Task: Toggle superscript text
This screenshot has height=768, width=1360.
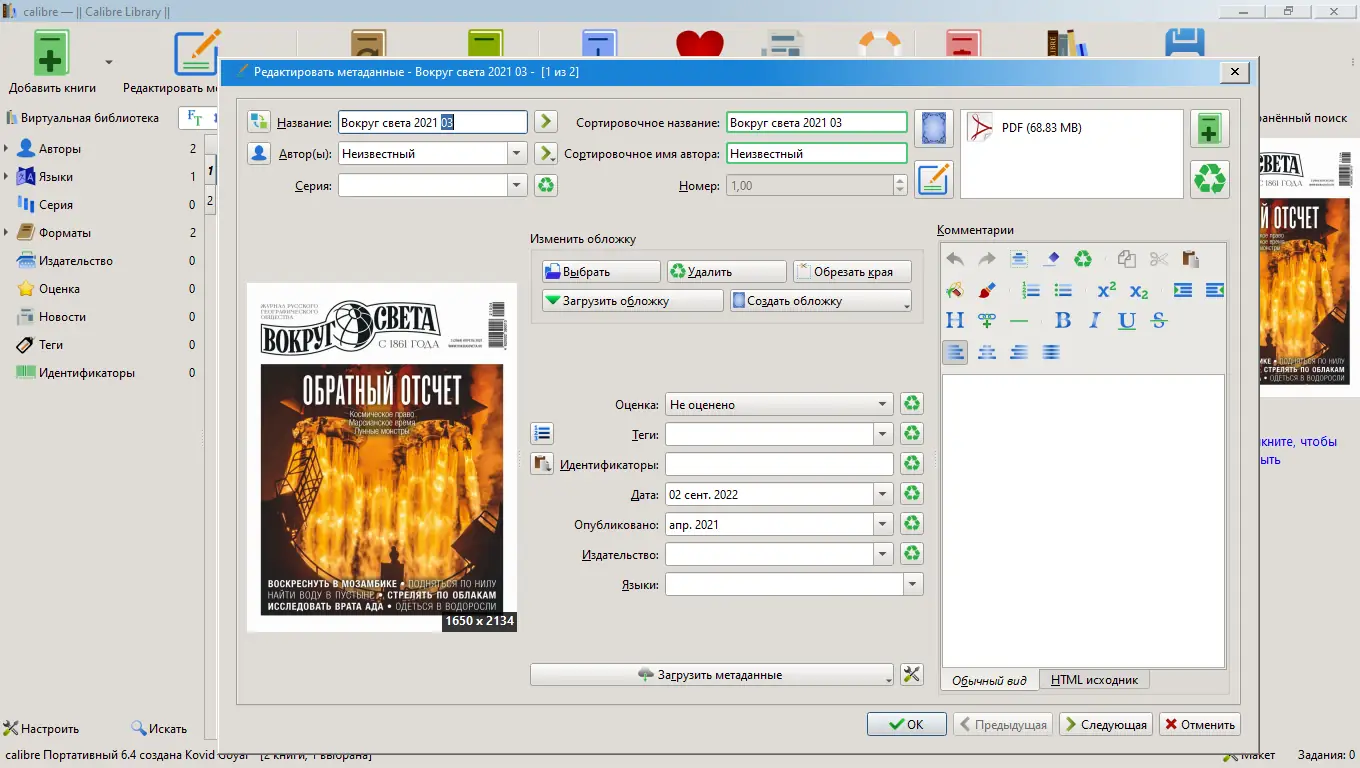Action: point(1107,290)
